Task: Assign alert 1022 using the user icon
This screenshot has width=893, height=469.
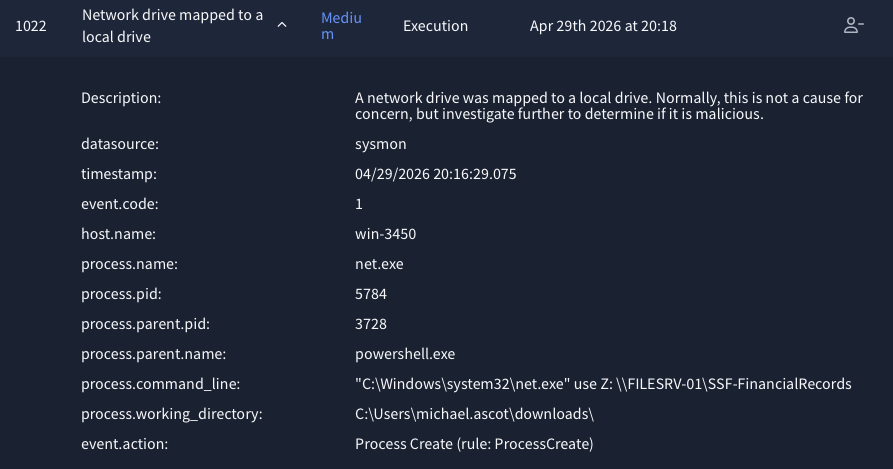Action: (x=853, y=26)
